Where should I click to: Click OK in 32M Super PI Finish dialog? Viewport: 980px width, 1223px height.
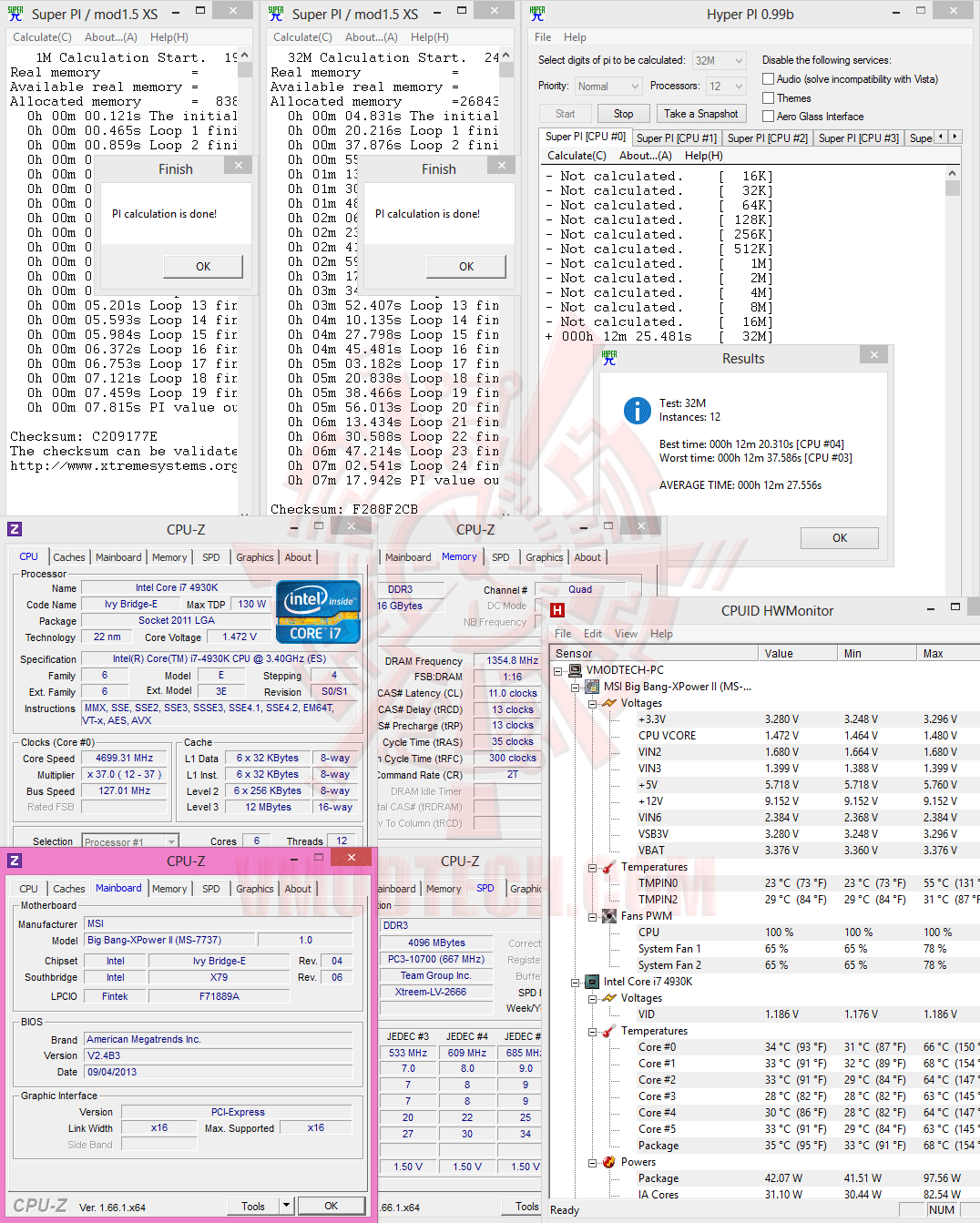pyautogui.click(x=466, y=267)
